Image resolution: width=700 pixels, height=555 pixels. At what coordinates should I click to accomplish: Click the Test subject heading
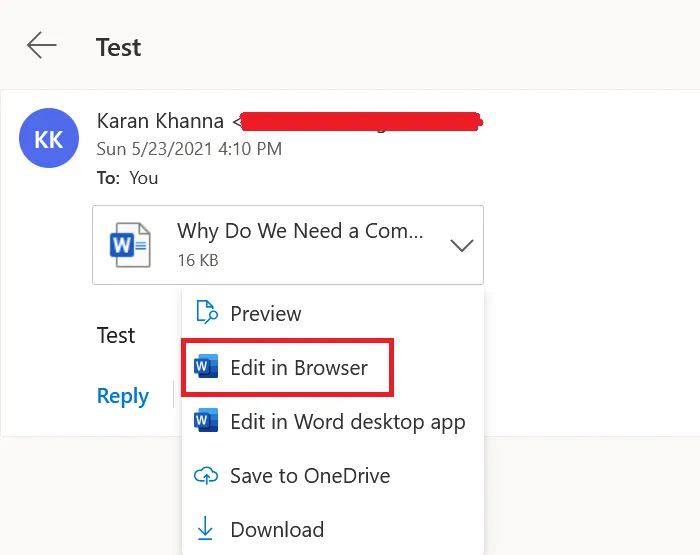point(118,47)
